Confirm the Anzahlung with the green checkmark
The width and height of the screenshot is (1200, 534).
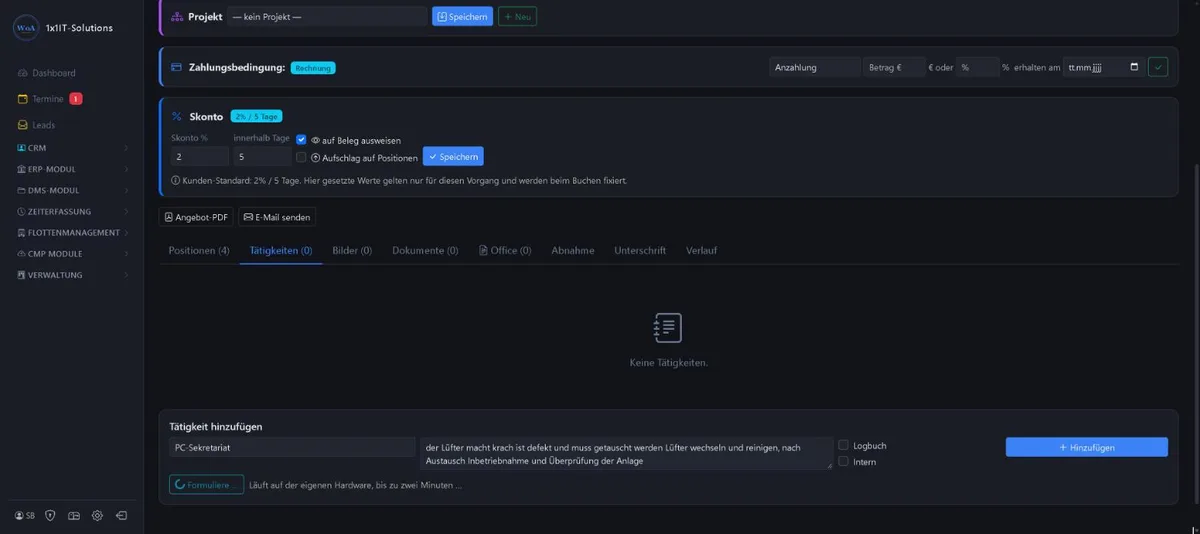coord(1157,67)
